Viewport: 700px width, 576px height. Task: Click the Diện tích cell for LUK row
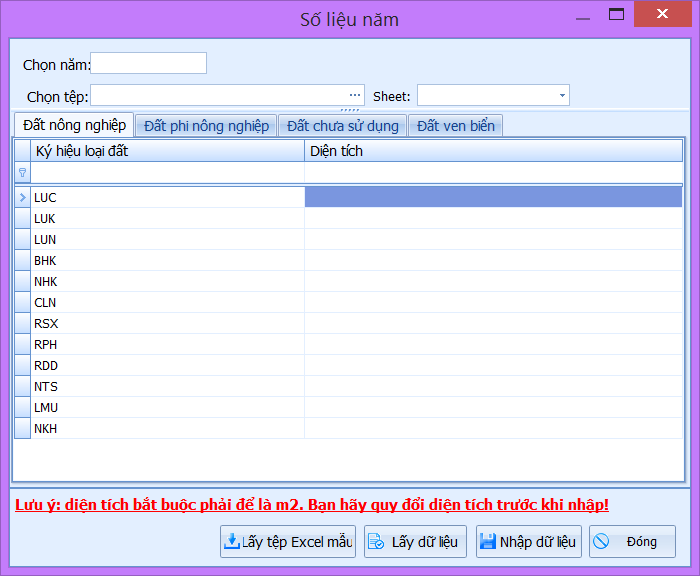[x=493, y=219]
